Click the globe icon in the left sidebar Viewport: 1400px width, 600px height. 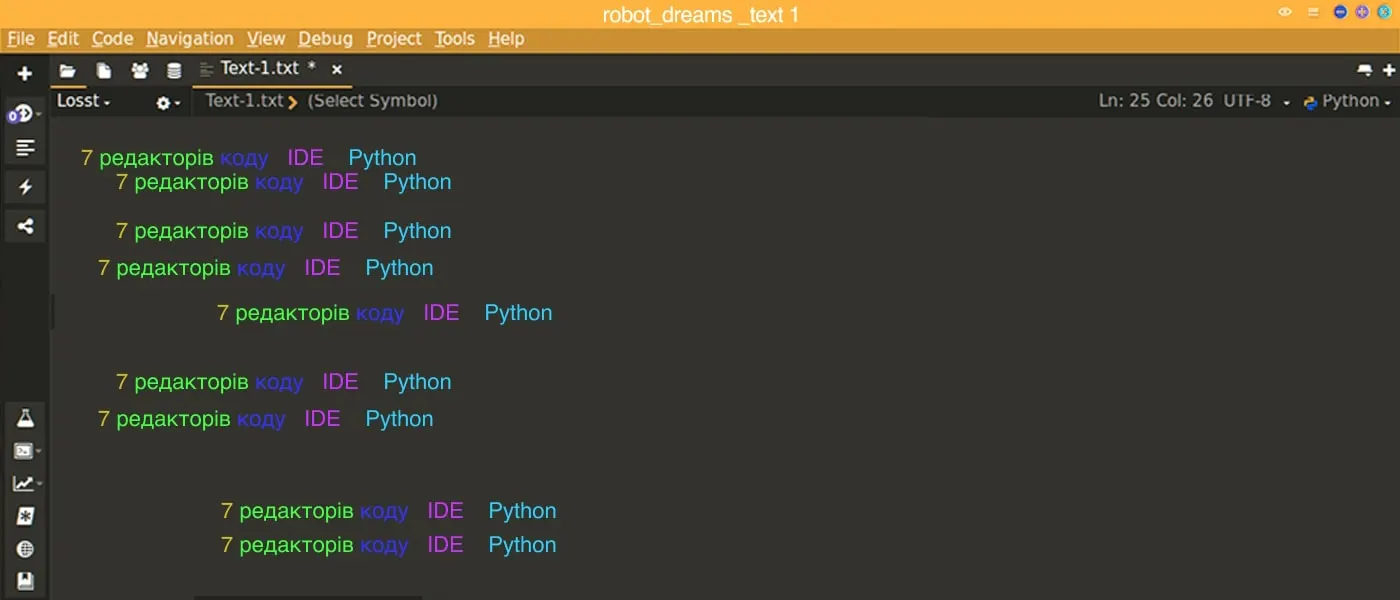(24, 548)
